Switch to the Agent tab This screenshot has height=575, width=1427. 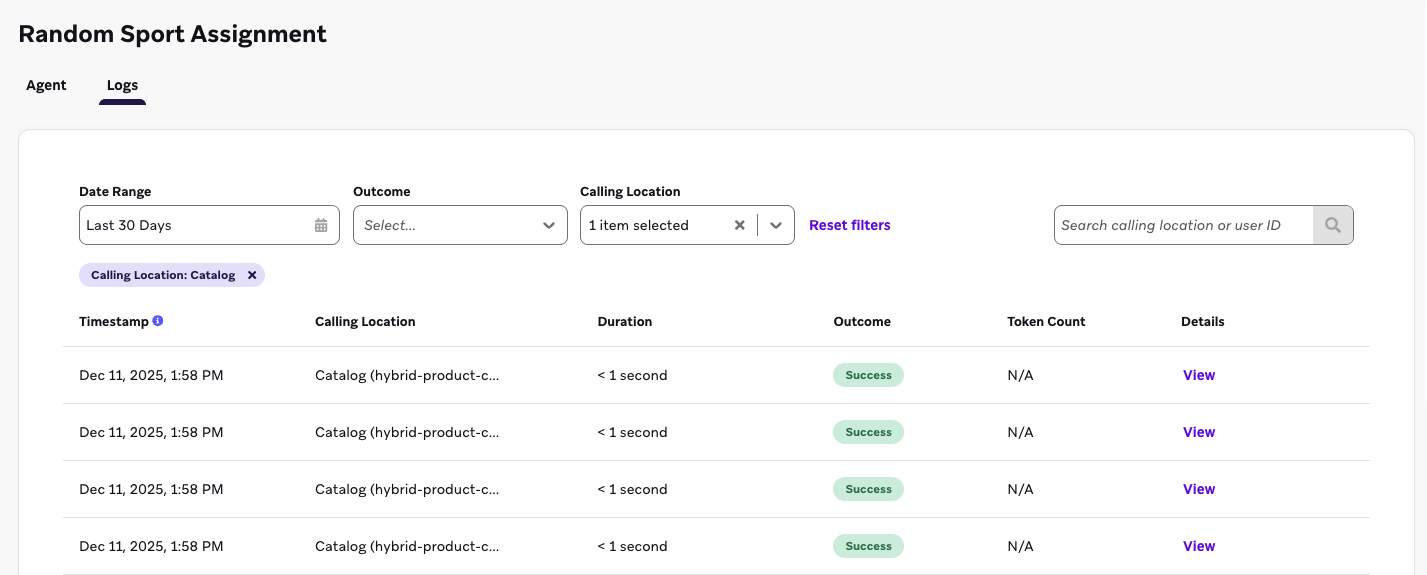pos(46,85)
